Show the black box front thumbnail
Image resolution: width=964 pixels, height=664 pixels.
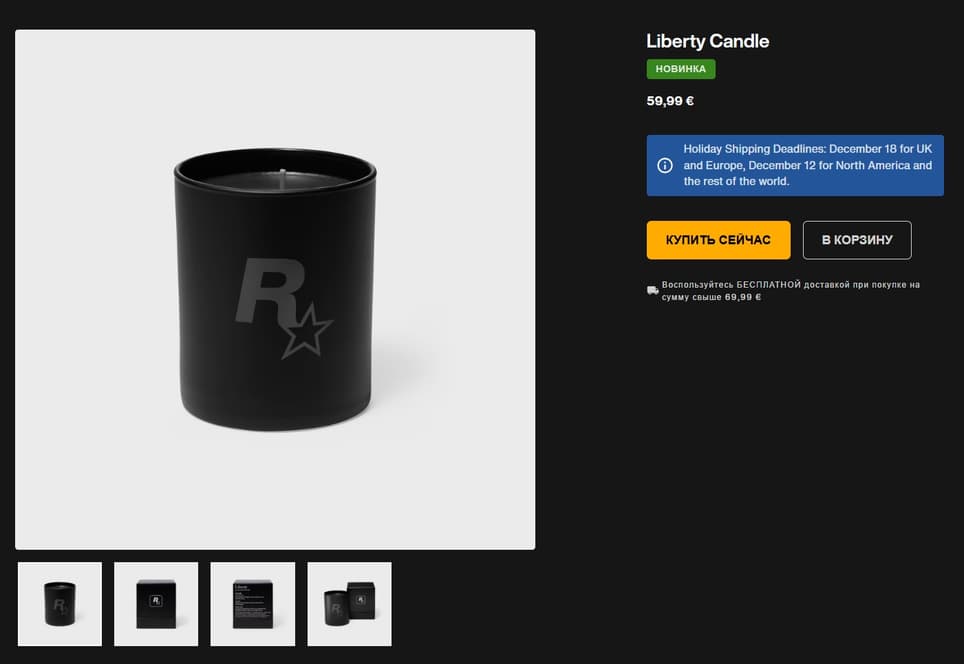pos(156,604)
